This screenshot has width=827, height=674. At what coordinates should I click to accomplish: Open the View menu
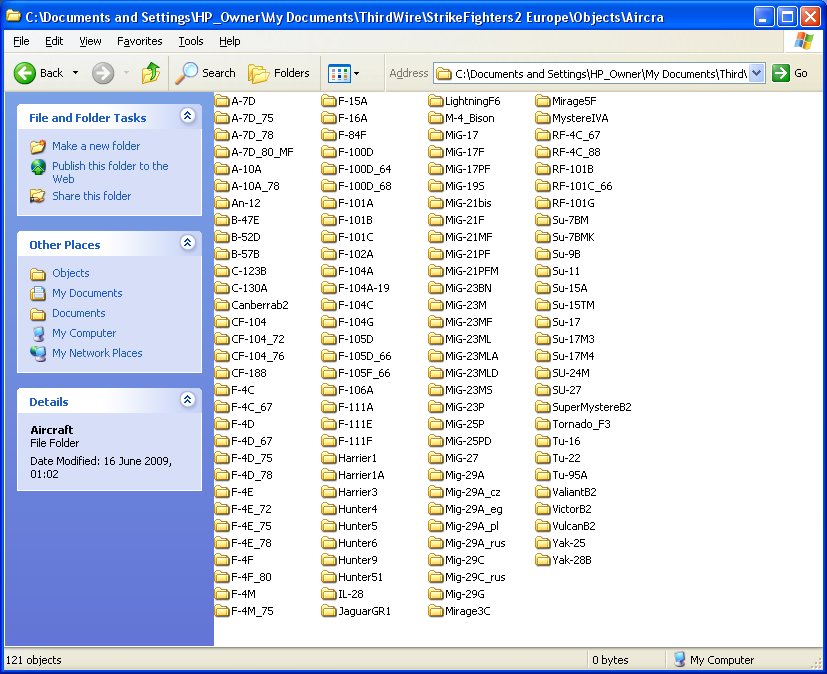[x=90, y=41]
